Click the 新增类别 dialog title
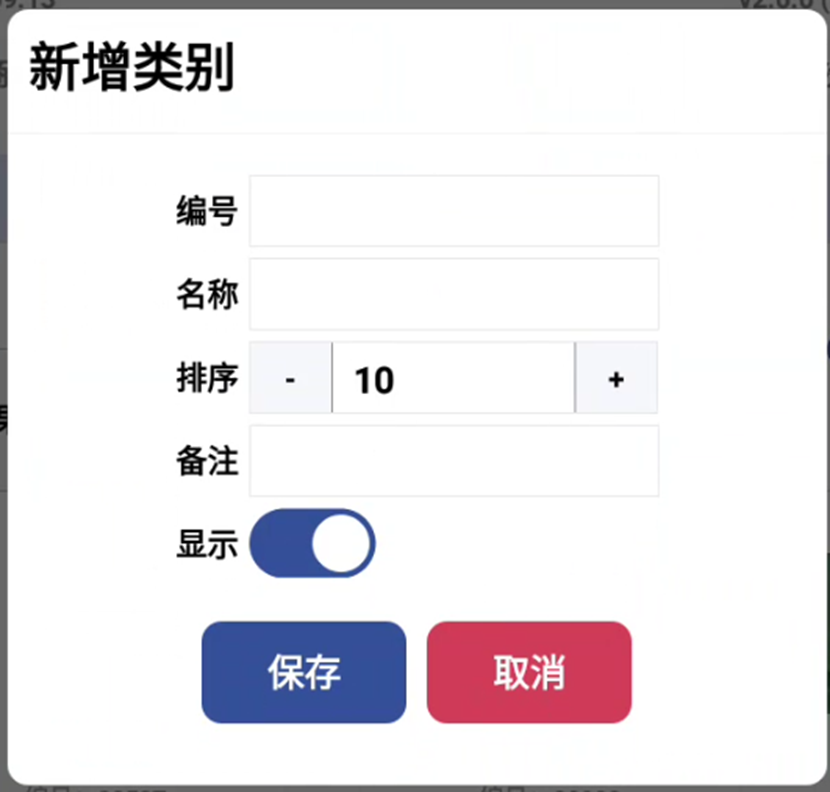The width and height of the screenshot is (830, 792). pyautogui.click(x=131, y=70)
